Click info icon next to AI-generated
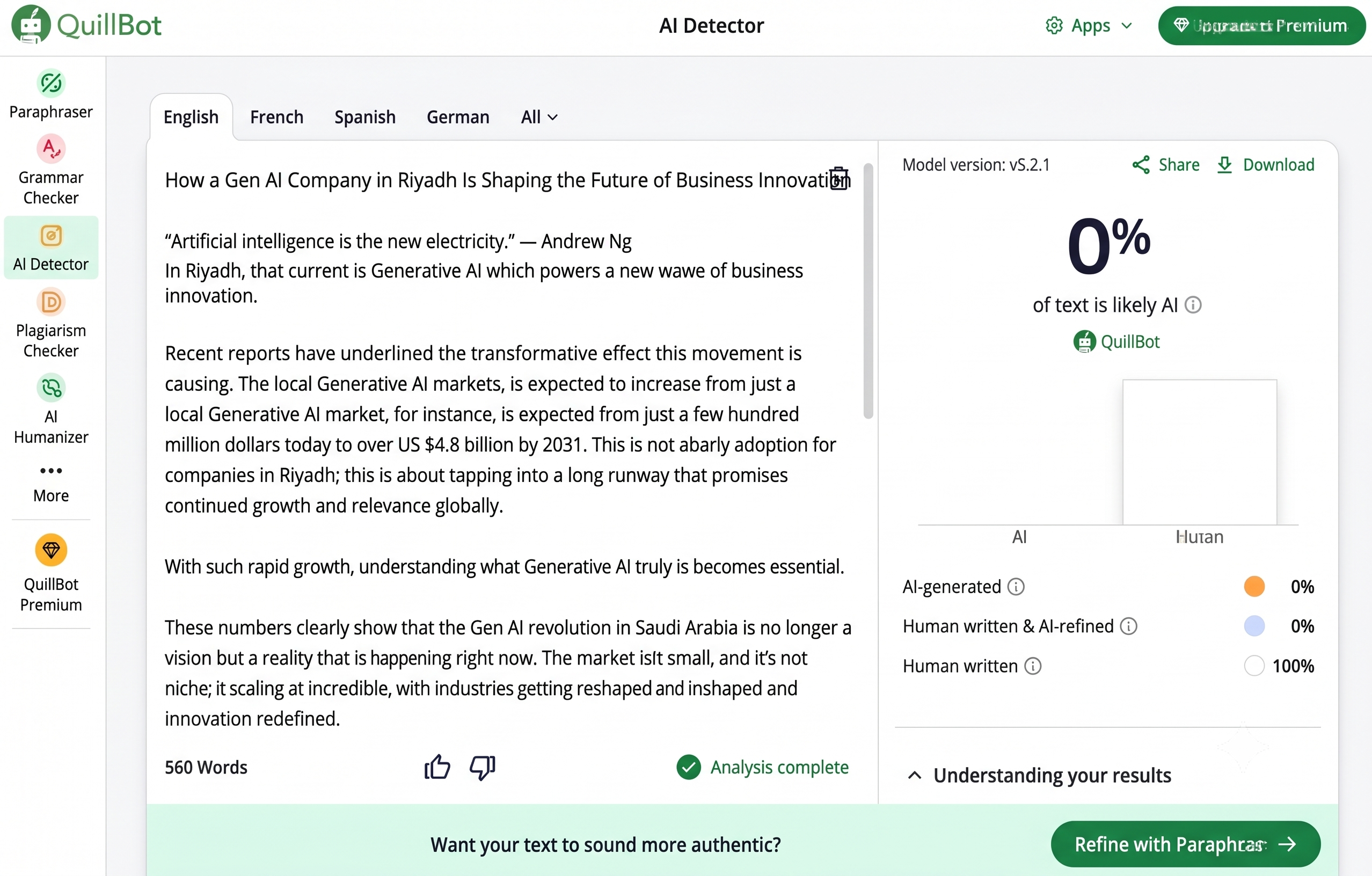Screen dimensions: 1372x876 click(1016, 586)
